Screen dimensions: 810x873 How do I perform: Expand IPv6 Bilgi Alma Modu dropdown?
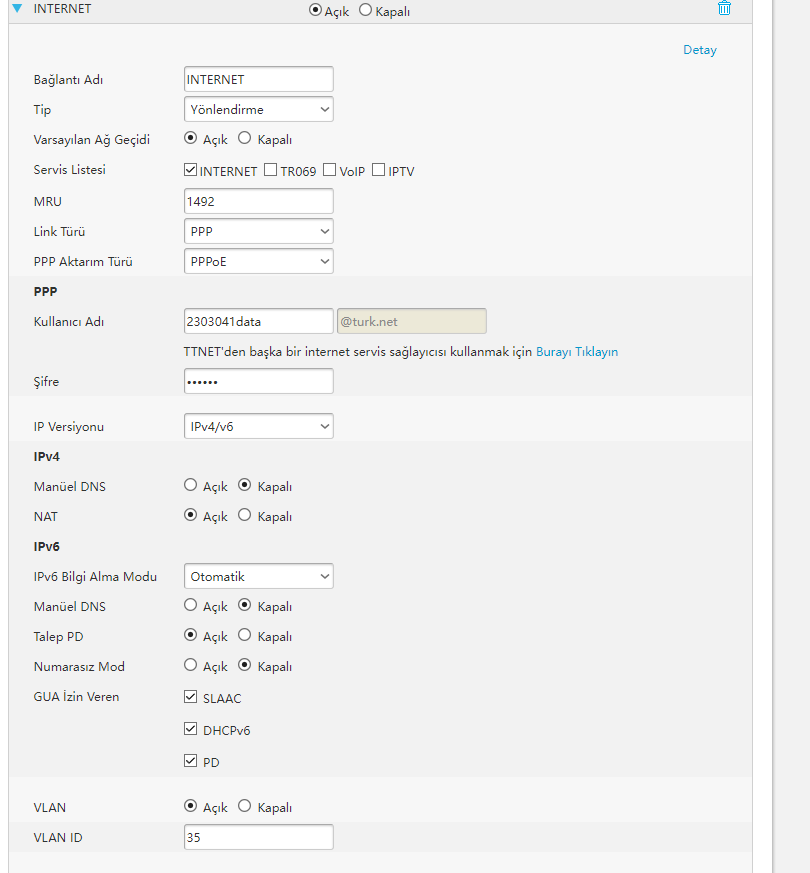[258, 576]
